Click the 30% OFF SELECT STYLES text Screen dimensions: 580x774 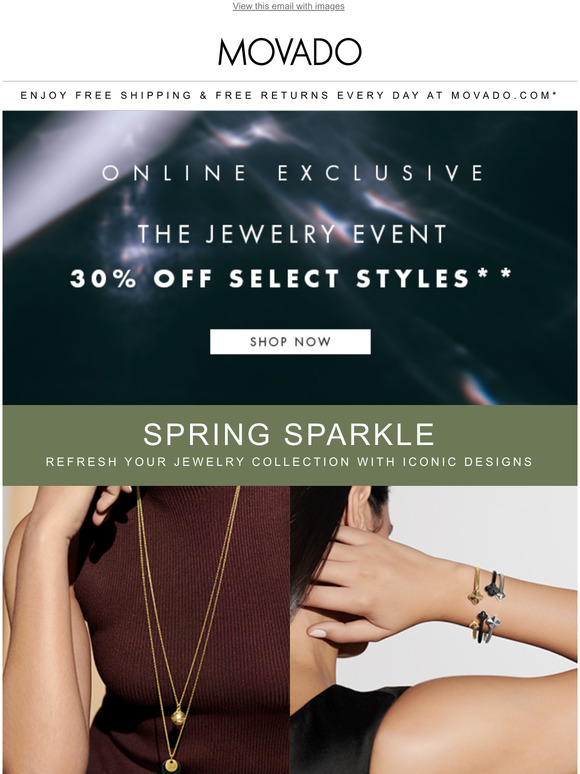pos(270,279)
